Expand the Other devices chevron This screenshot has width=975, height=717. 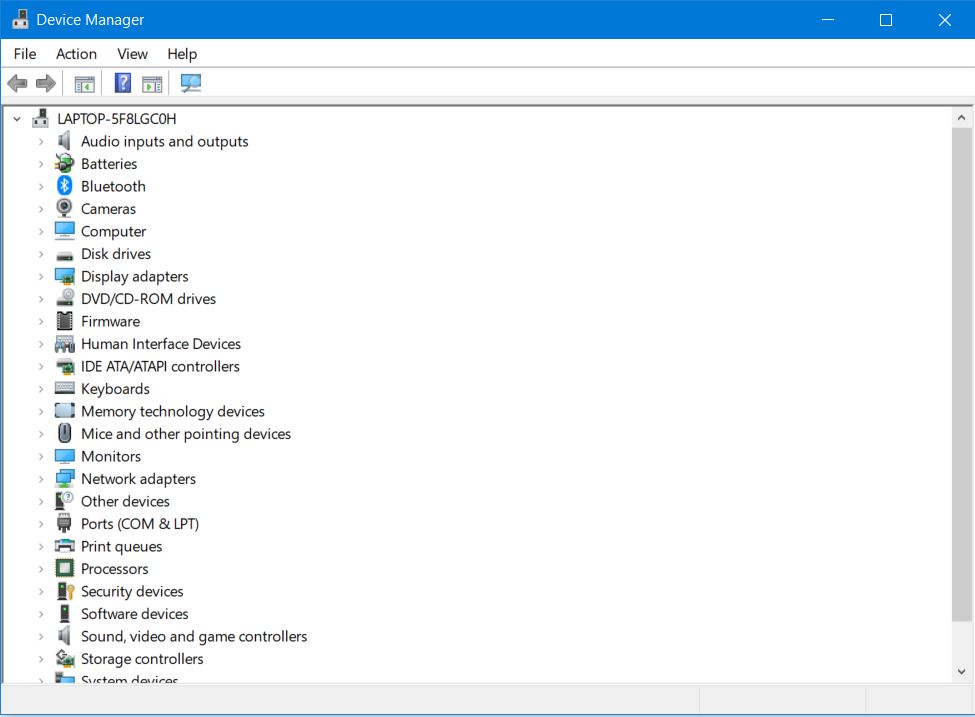tap(41, 501)
